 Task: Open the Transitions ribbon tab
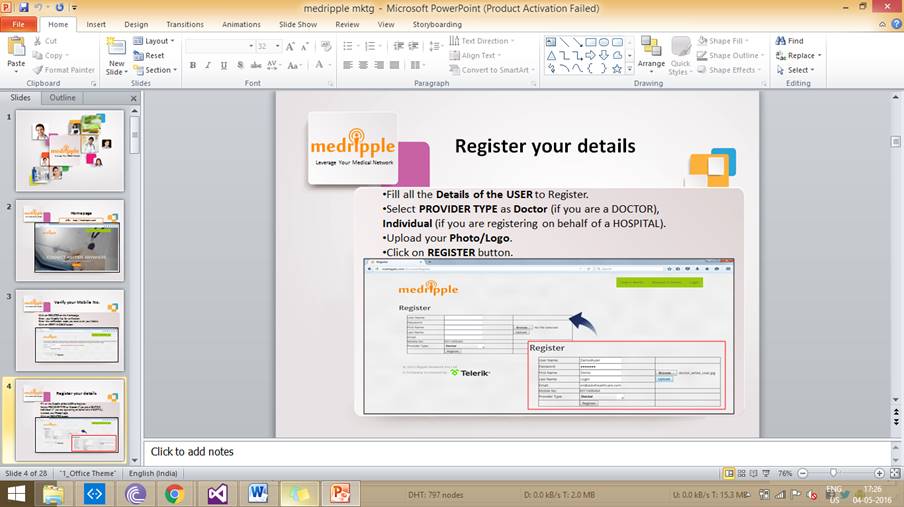point(184,24)
